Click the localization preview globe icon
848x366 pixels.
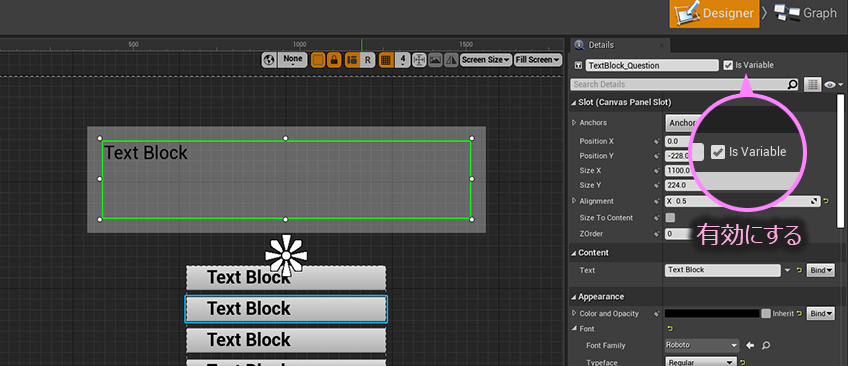tap(269, 60)
